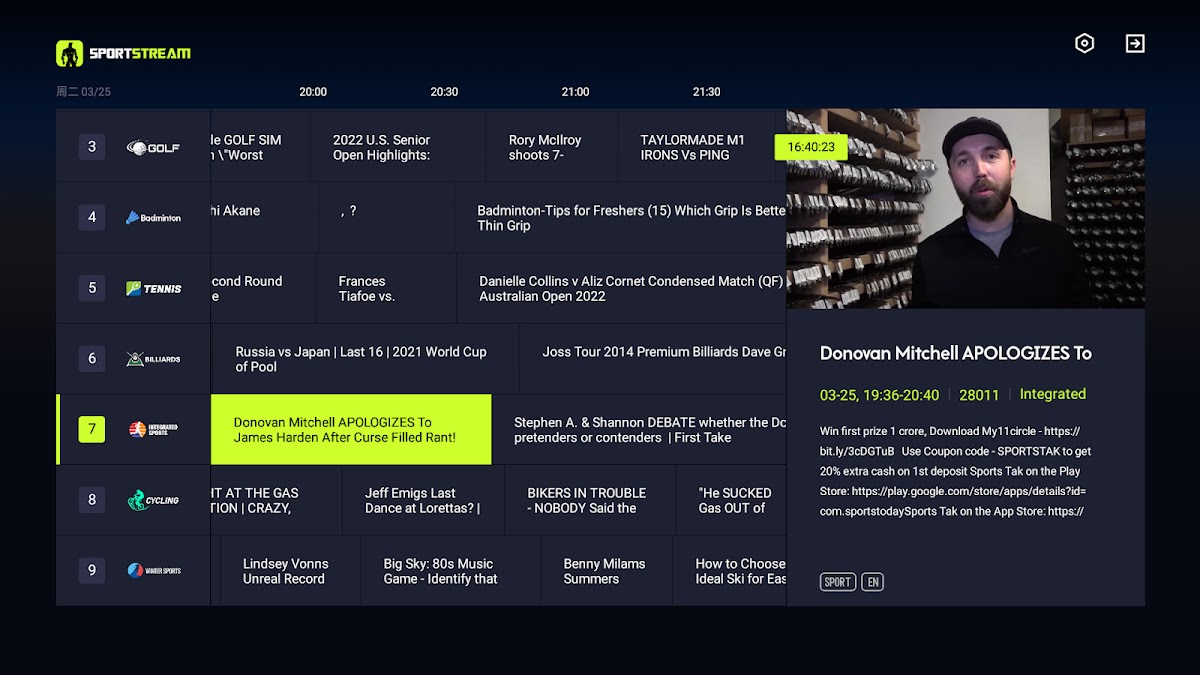
Task: Select channel number 3 badge
Action: (x=92, y=147)
